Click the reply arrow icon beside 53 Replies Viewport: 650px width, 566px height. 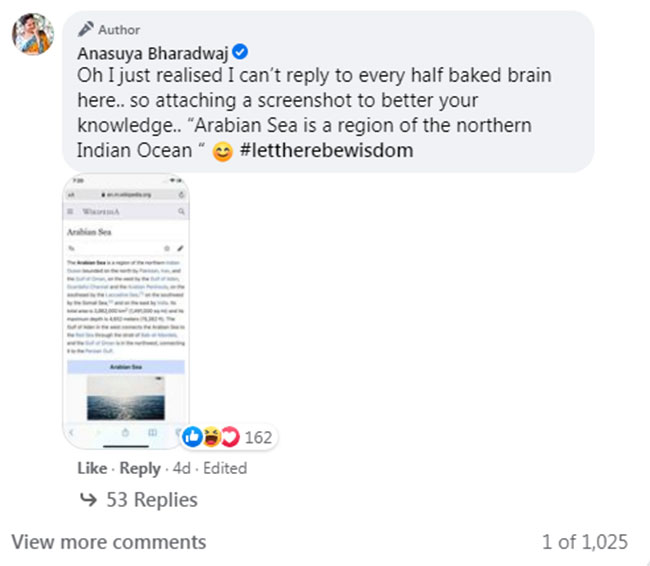pos(88,499)
